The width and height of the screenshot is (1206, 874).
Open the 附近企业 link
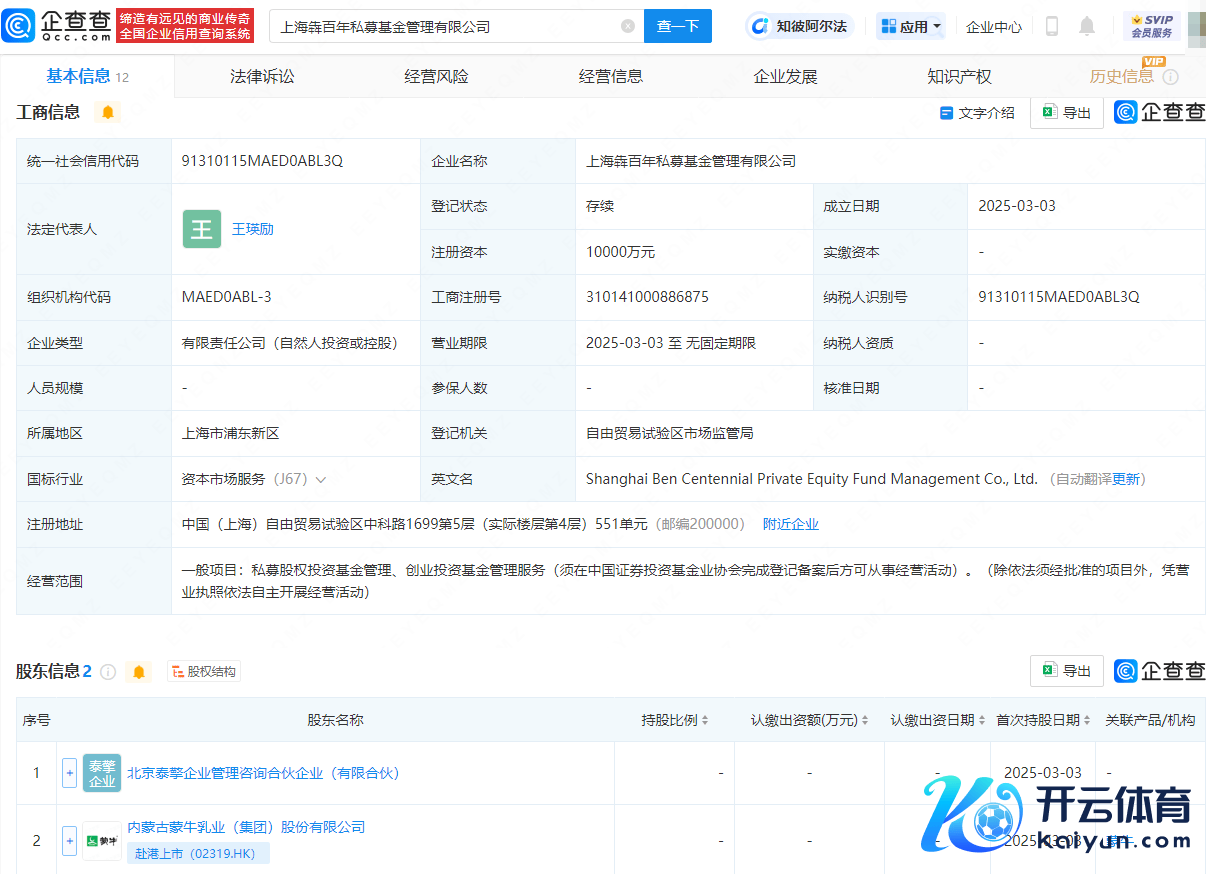tap(790, 524)
